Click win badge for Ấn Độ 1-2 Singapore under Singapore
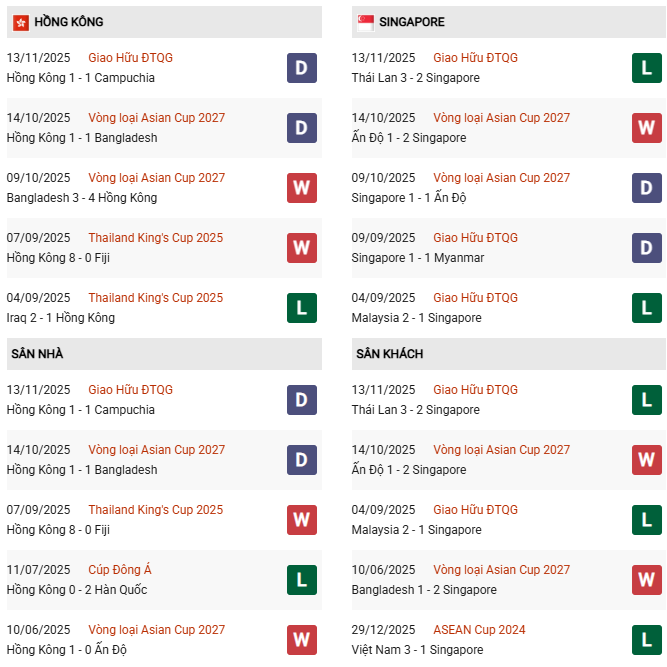The width and height of the screenshot is (667, 667). (x=646, y=128)
